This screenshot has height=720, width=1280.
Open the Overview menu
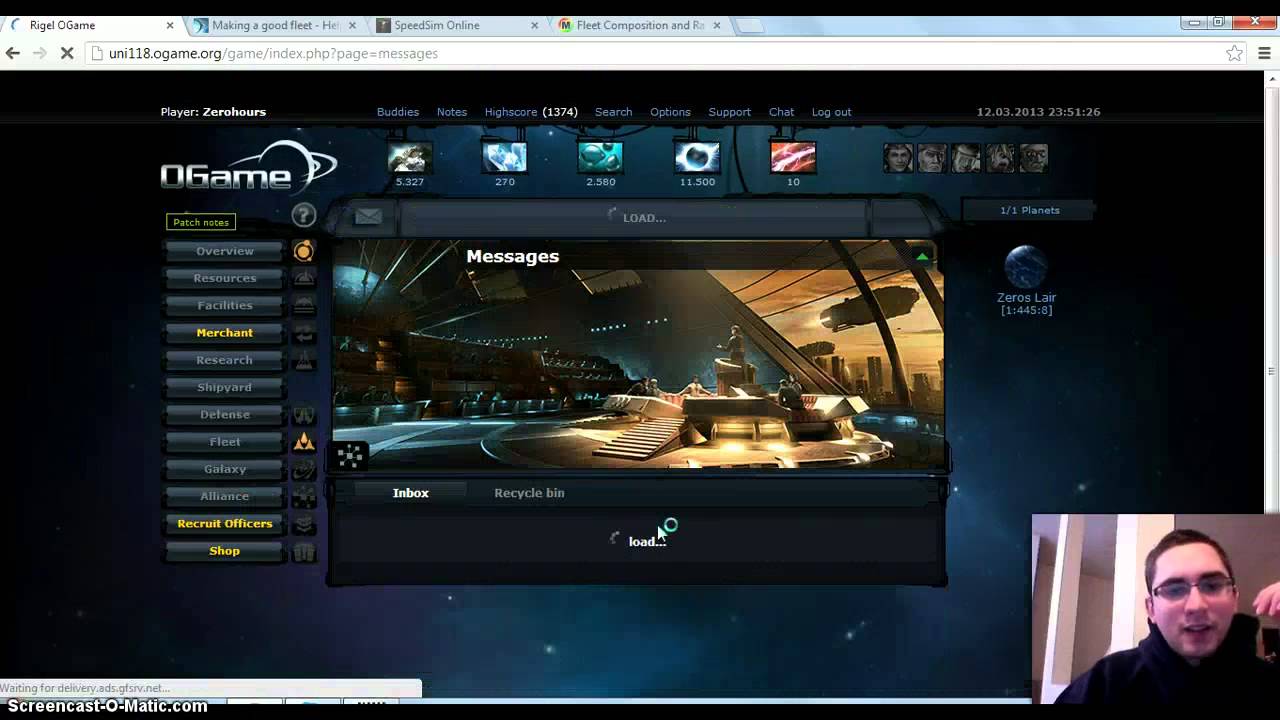tap(225, 251)
